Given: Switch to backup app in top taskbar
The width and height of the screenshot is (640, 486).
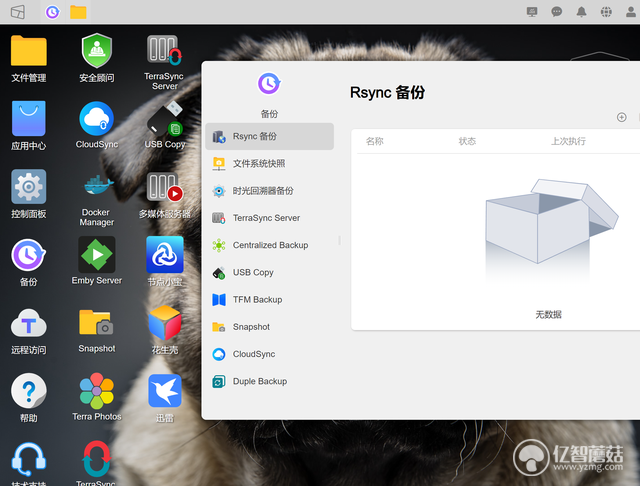Looking at the screenshot, I should (x=52, y=12).
